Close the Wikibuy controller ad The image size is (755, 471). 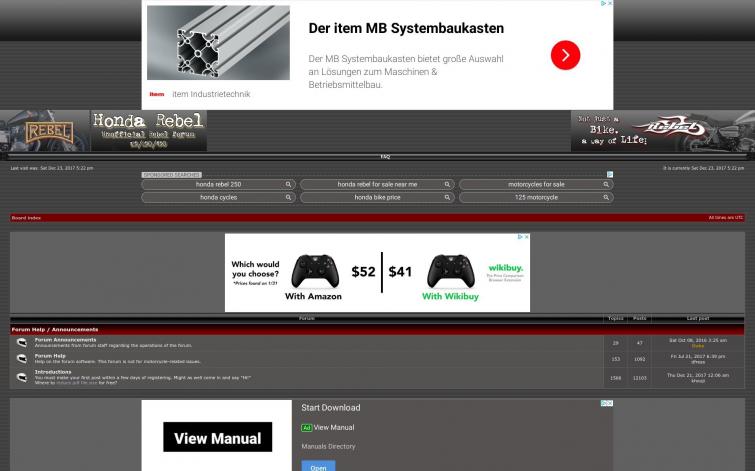(x=526, y=237)
